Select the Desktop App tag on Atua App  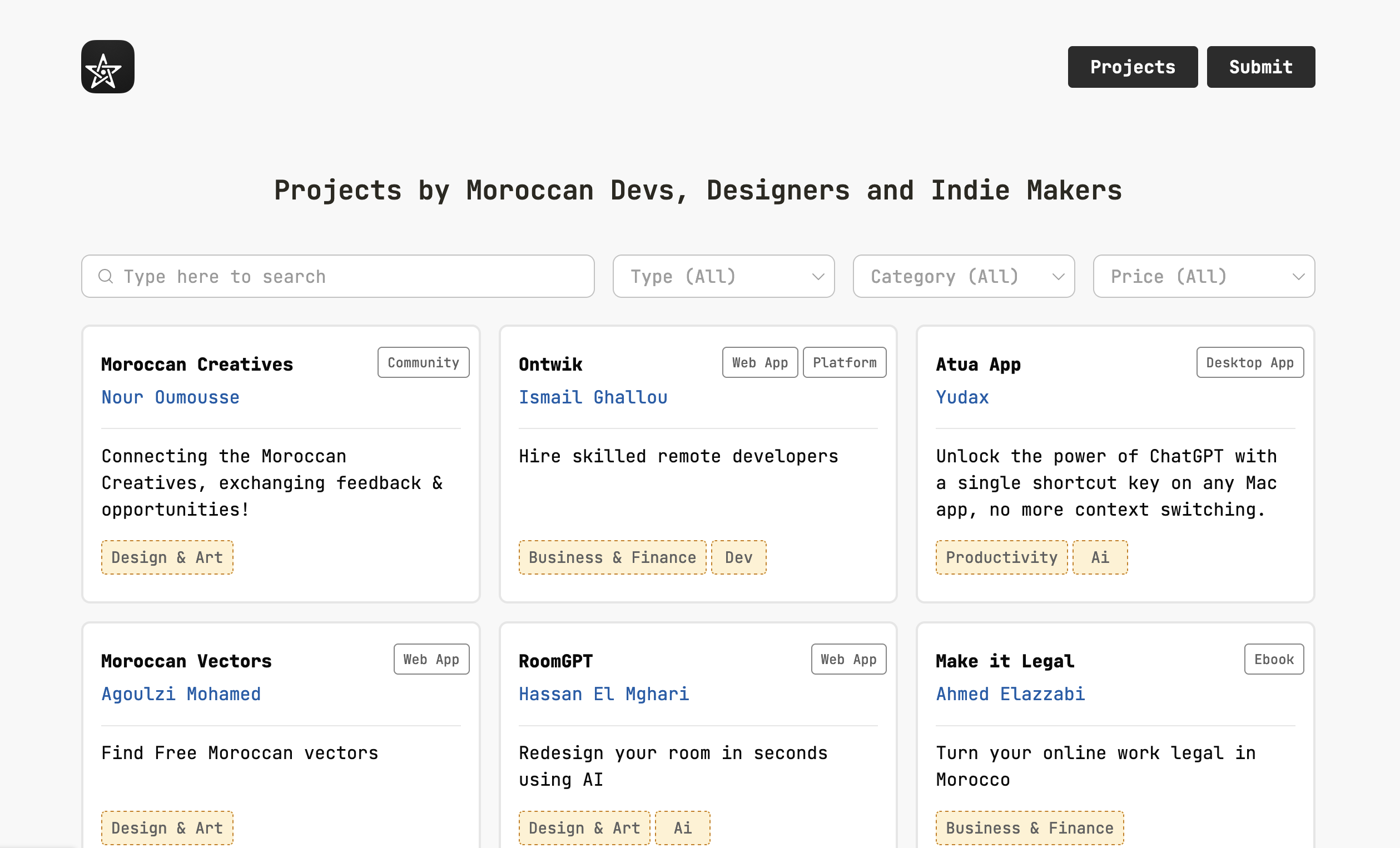click(1250, 362)
